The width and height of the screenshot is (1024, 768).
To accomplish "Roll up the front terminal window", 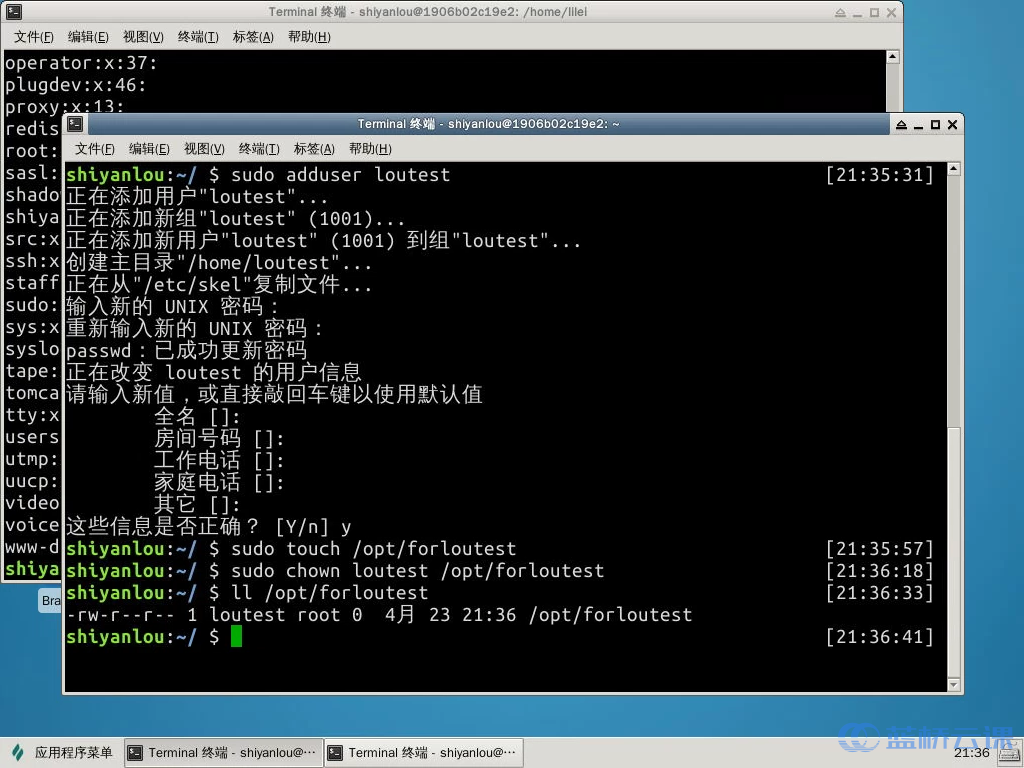I will 902,124.
